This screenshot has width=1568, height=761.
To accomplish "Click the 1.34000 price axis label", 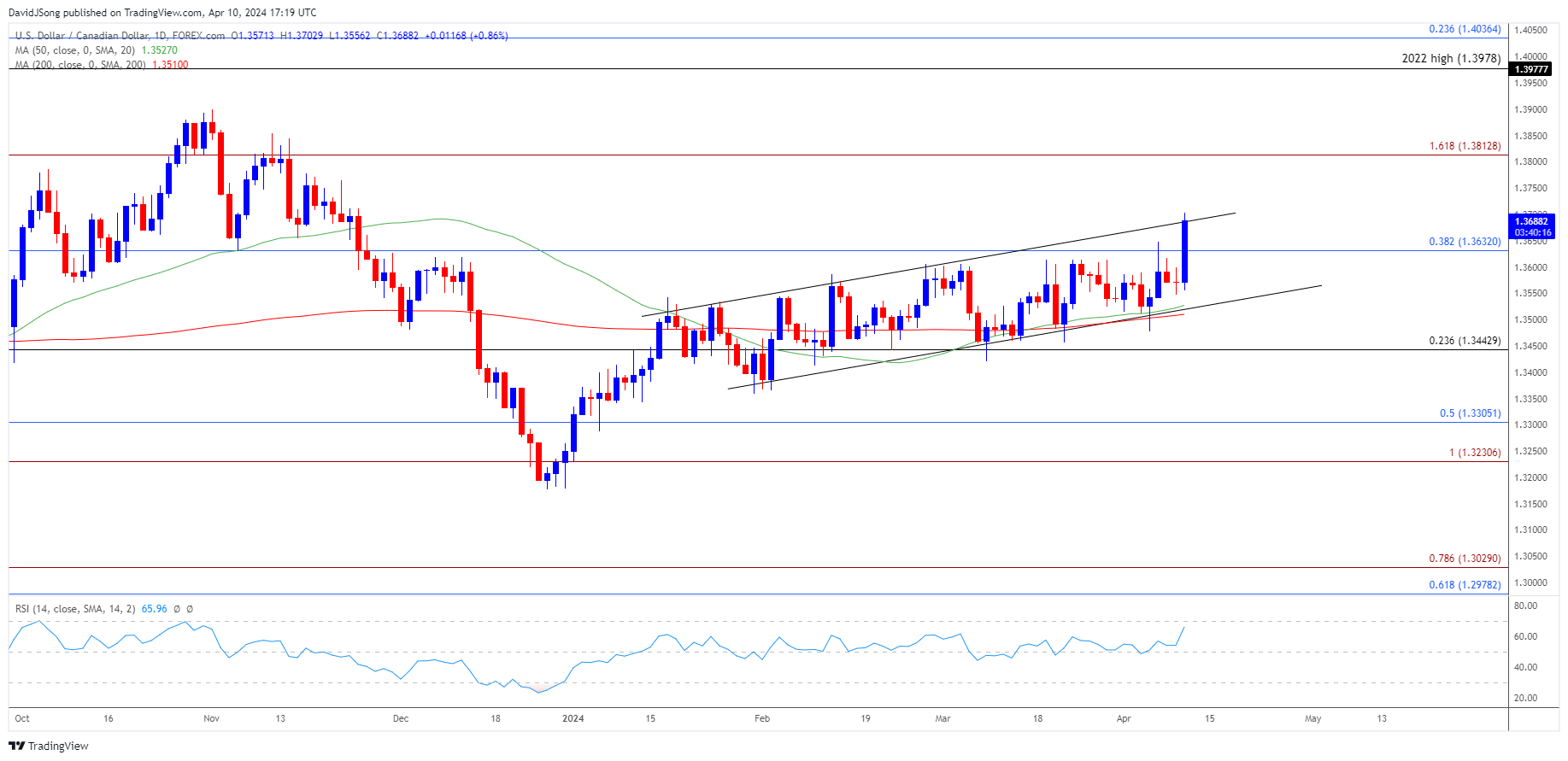I will point(1530,372).
